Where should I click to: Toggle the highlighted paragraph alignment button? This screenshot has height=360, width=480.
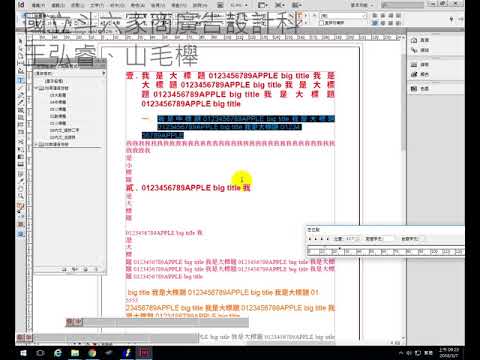(x=375, y=23)
